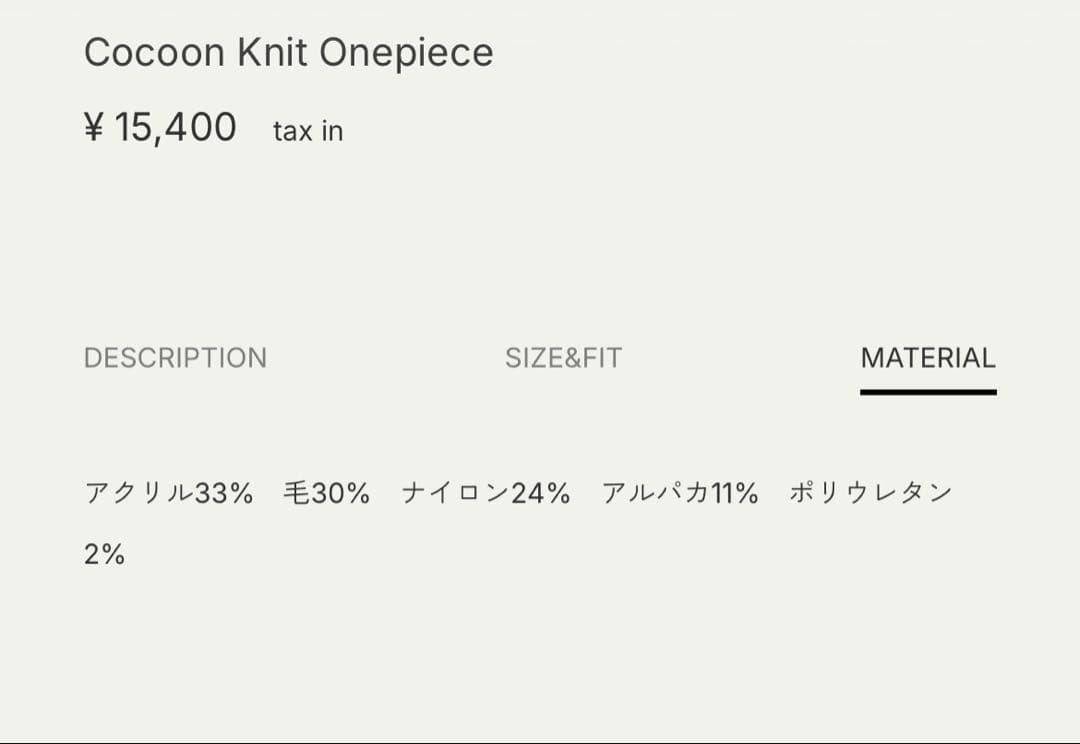View DESCRIPTION section details

pos(176,358)
